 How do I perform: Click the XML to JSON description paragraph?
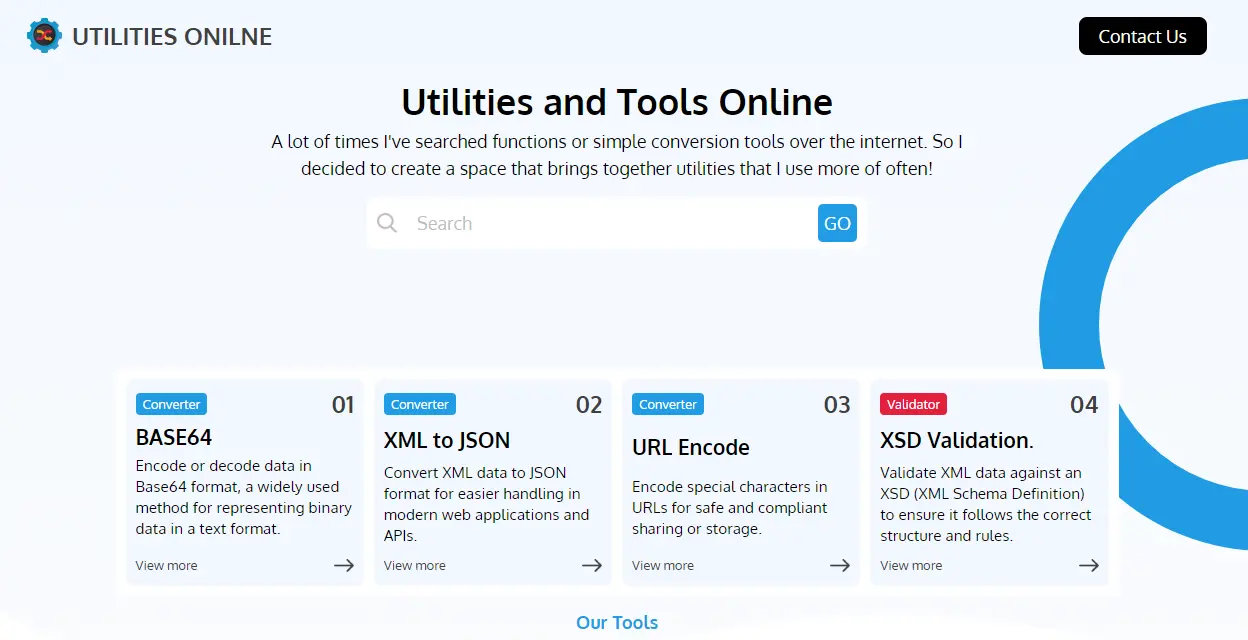(x=487, y=504)
